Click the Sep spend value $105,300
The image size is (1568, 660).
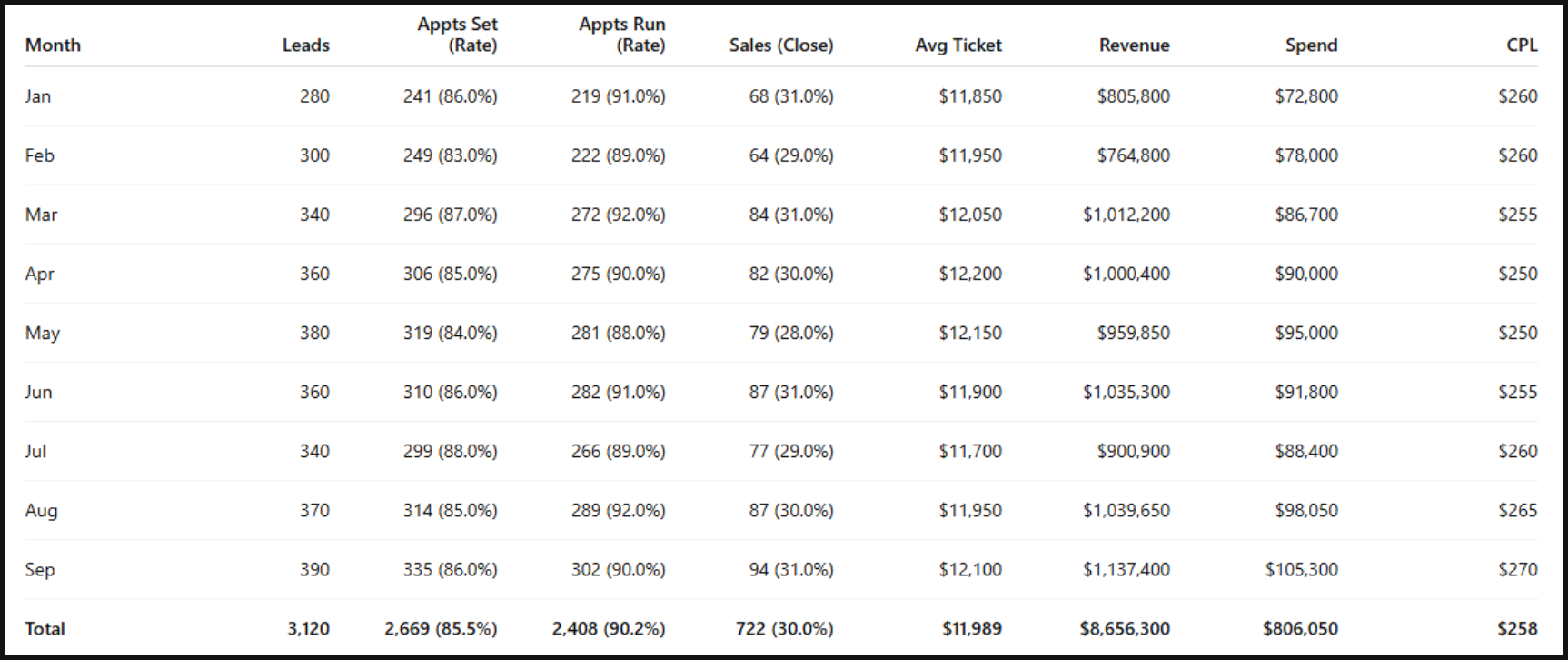point(1301,569)
